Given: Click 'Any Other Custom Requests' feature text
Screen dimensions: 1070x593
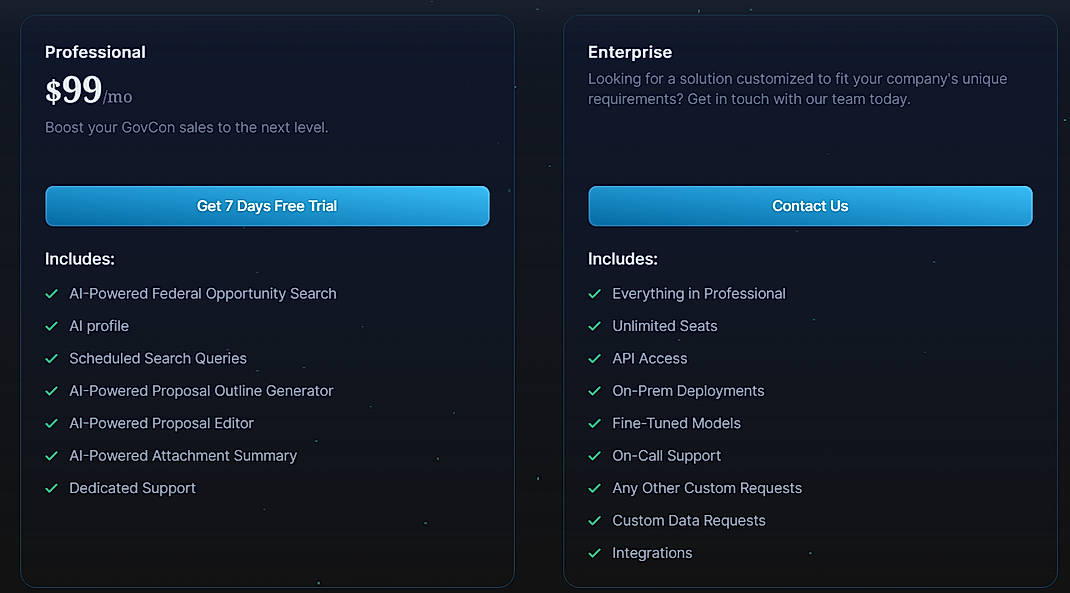Looking at the screenshot, I should (707, 488).
